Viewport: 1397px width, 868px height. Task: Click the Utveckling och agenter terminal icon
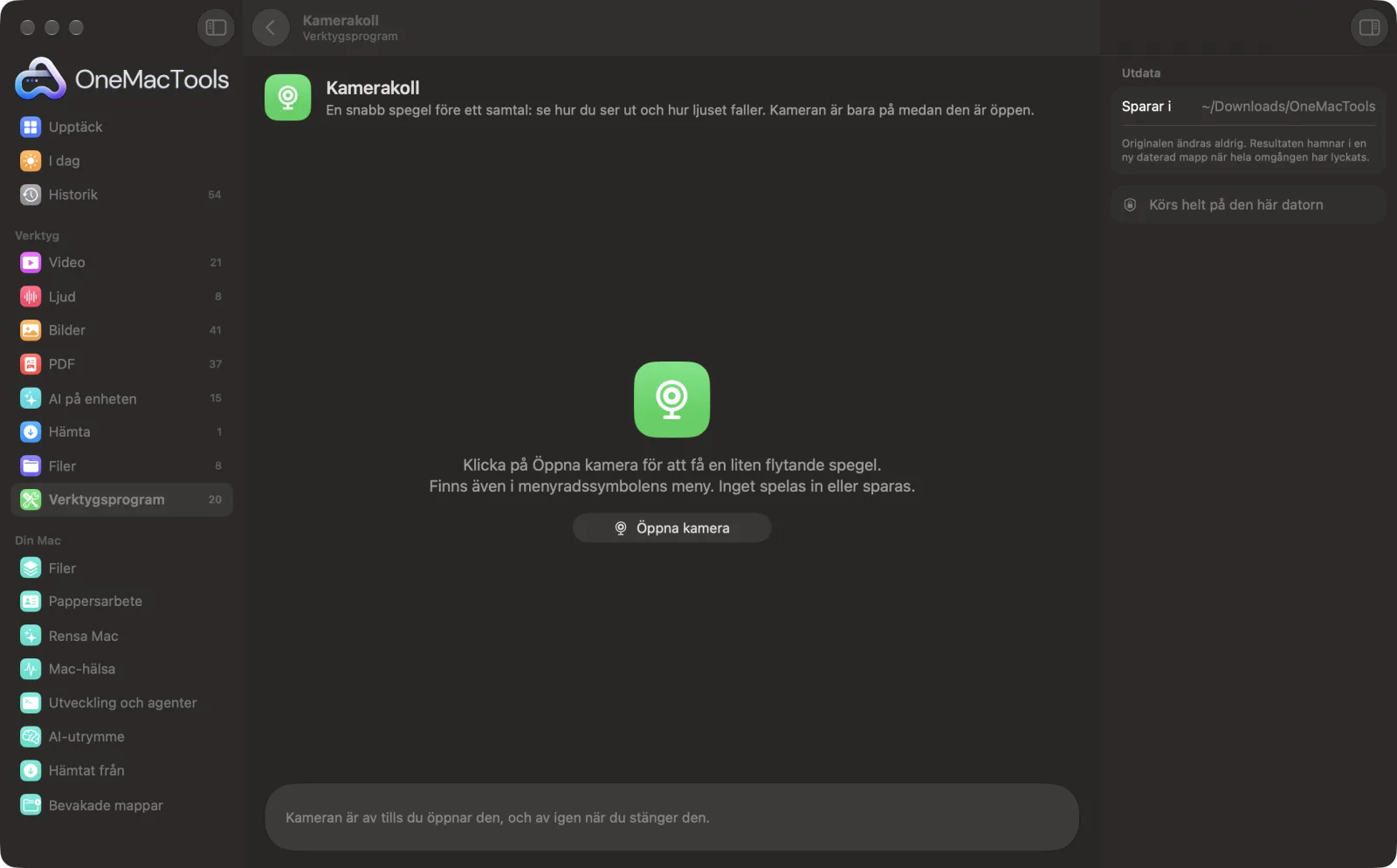tap(31, 703)
